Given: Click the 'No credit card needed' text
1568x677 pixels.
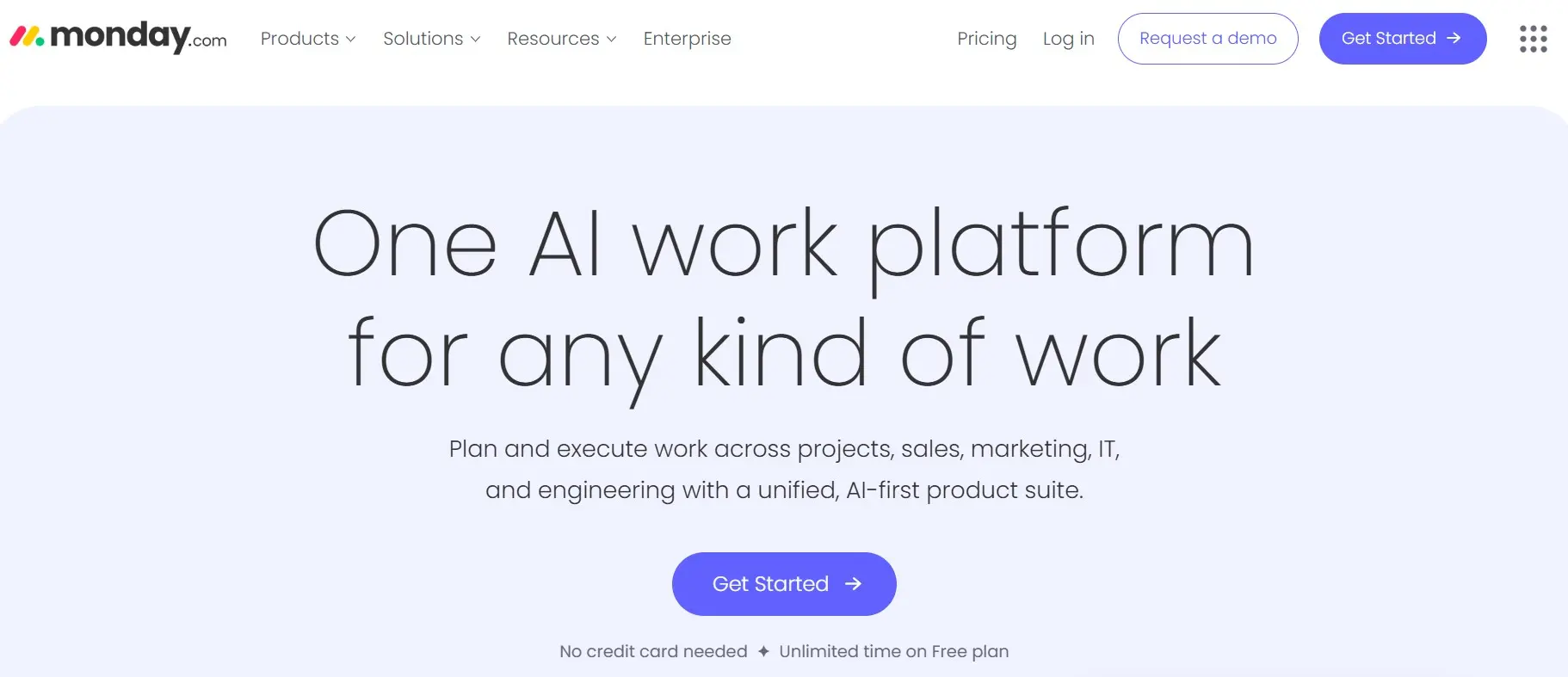Looking at the screenshot, I should coord(652,651).
